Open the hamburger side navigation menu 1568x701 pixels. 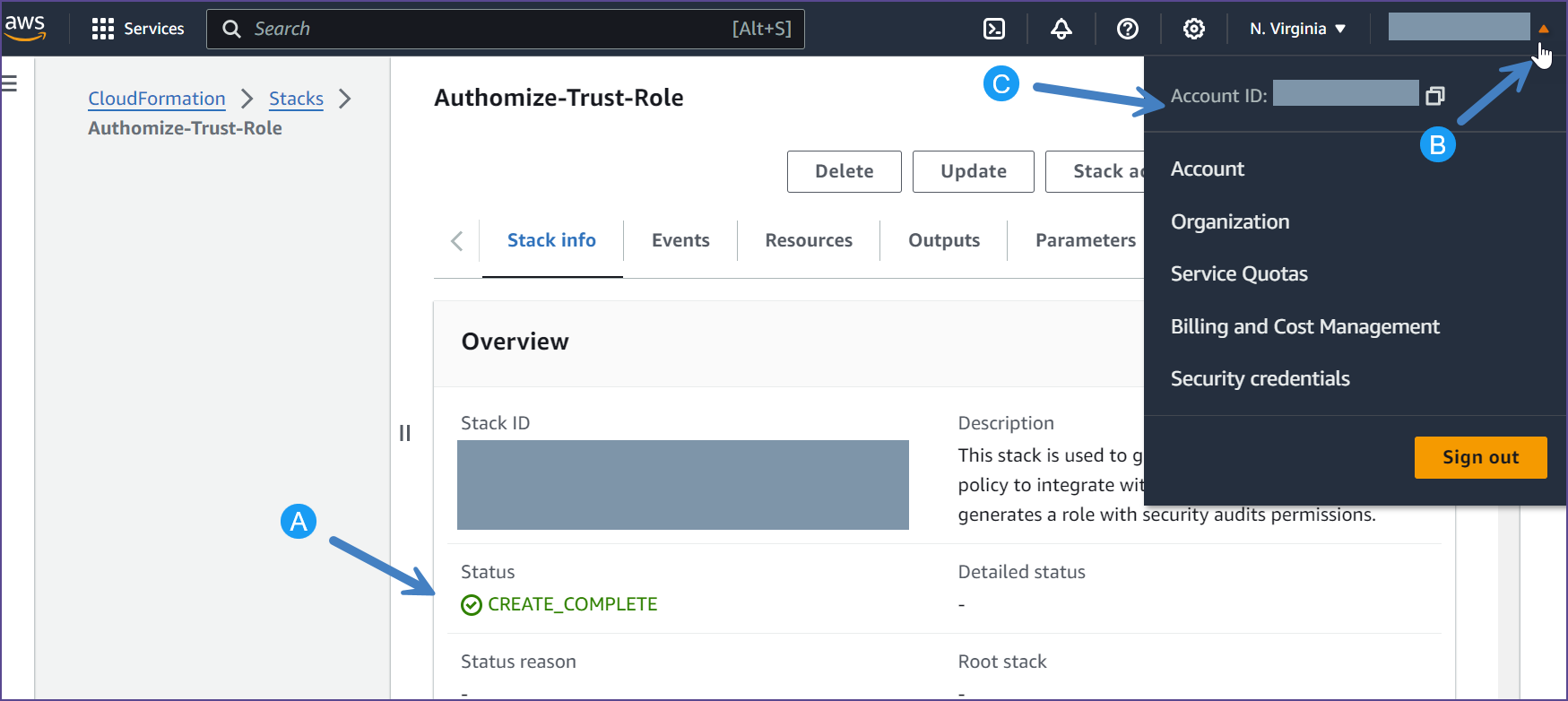(10, 83)
